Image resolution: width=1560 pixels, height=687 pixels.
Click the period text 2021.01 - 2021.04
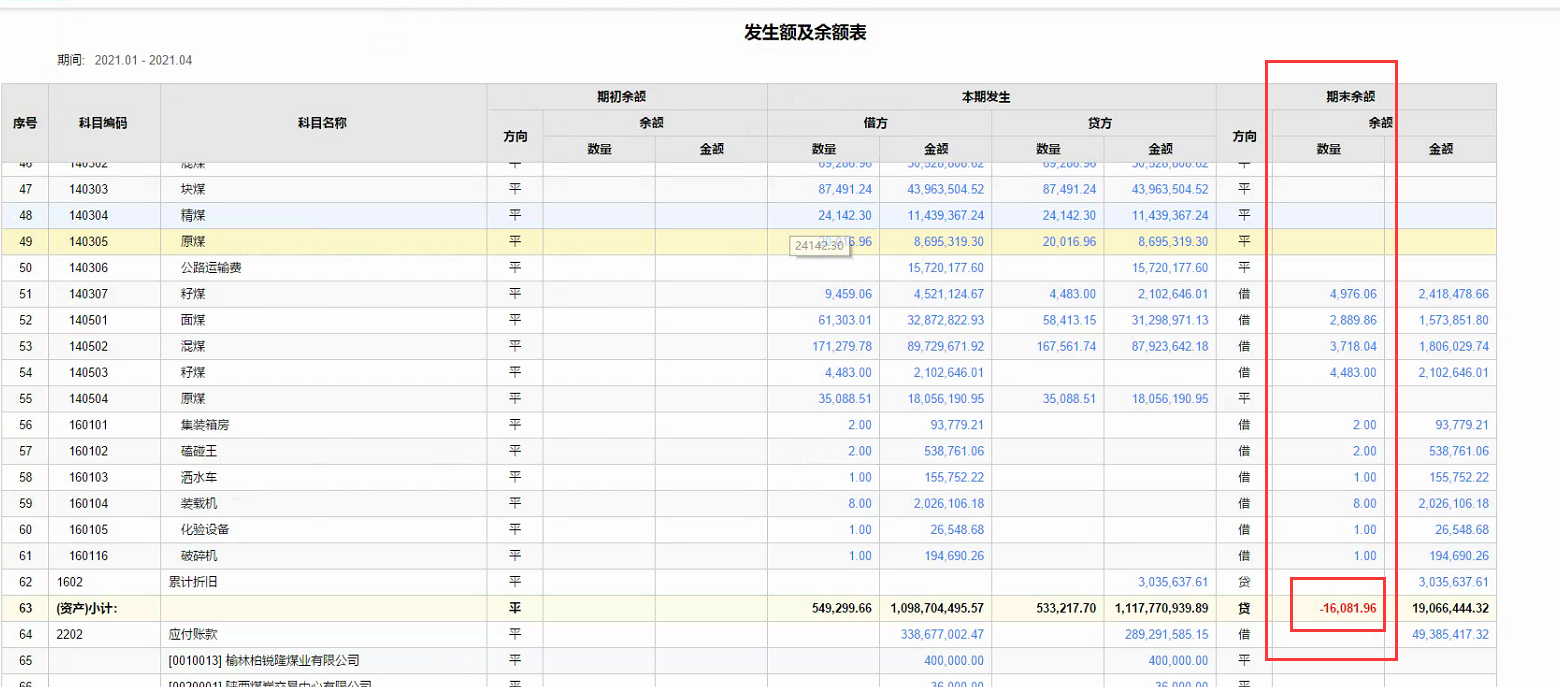(143, 60)
